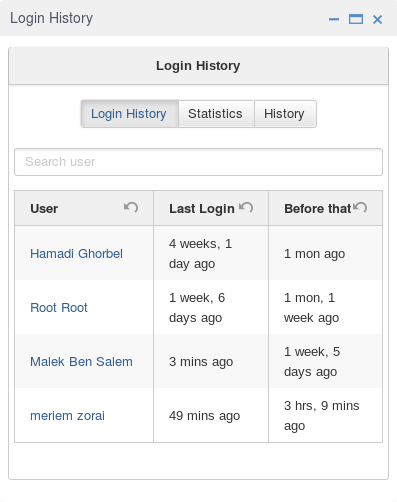Select the '1 mon ago' cell
Viewport: 397px width, 502px height.
325,253
